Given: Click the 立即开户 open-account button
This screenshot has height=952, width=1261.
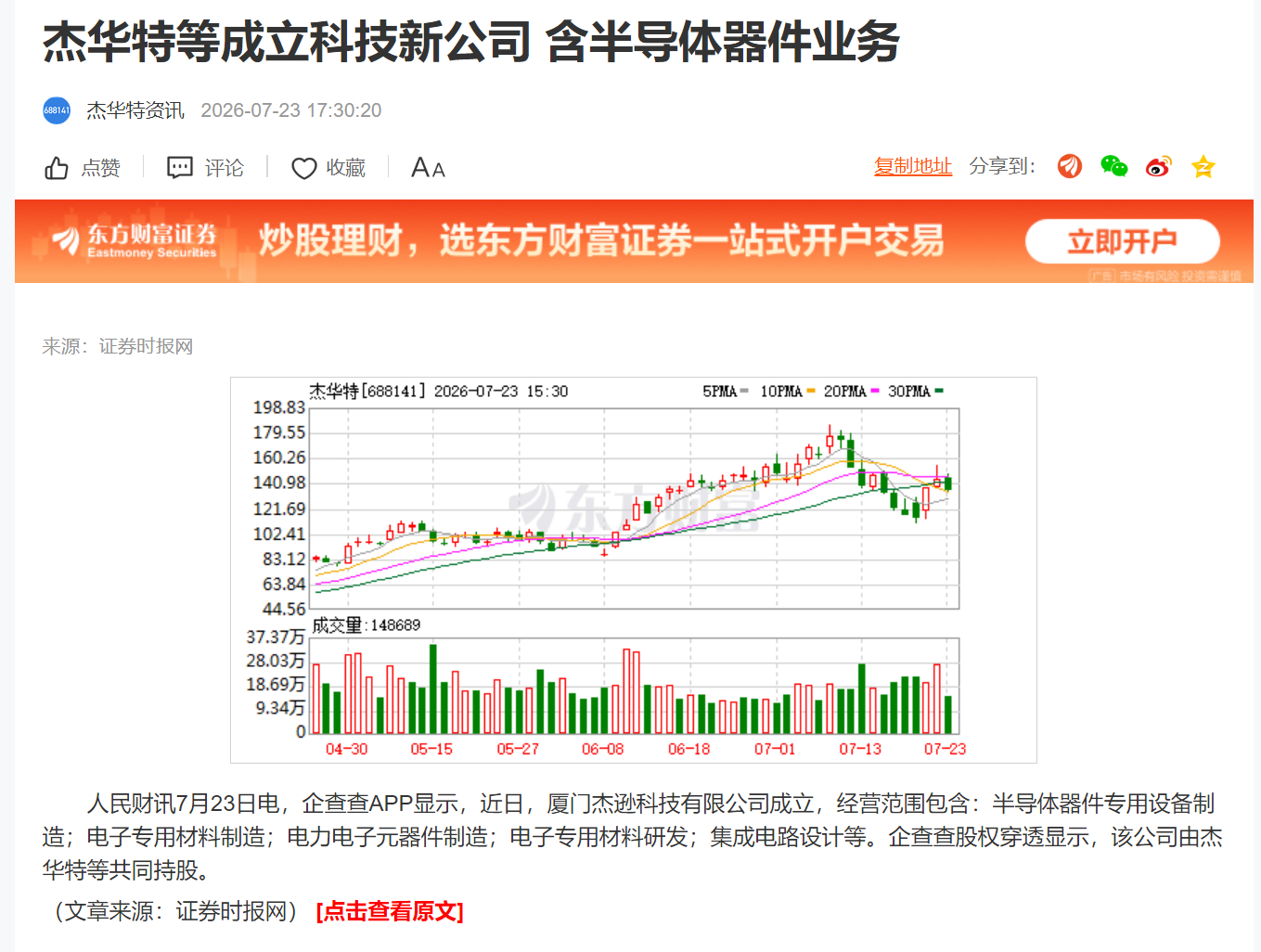Looking at the screenshot, I should tap(1122, 241).
